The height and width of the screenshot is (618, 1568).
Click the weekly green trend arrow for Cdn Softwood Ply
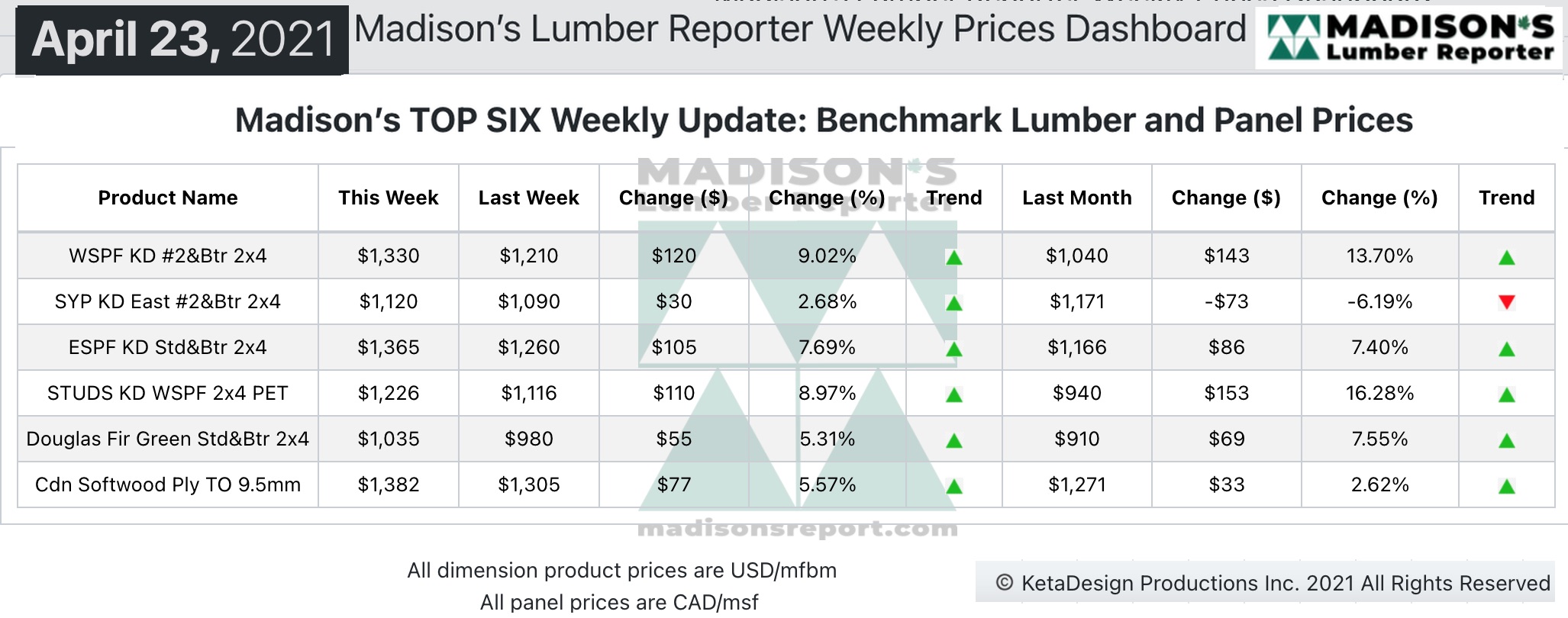953,486
